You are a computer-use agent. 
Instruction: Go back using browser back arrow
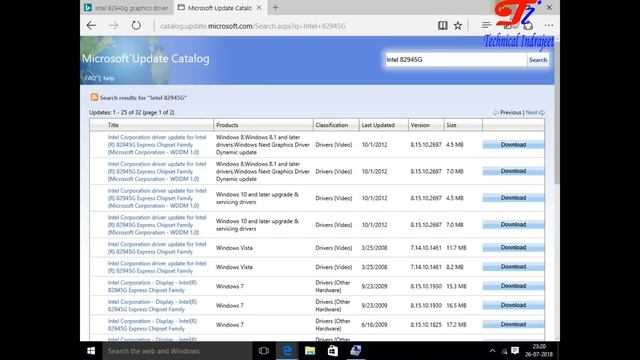(x=91, y=25)
